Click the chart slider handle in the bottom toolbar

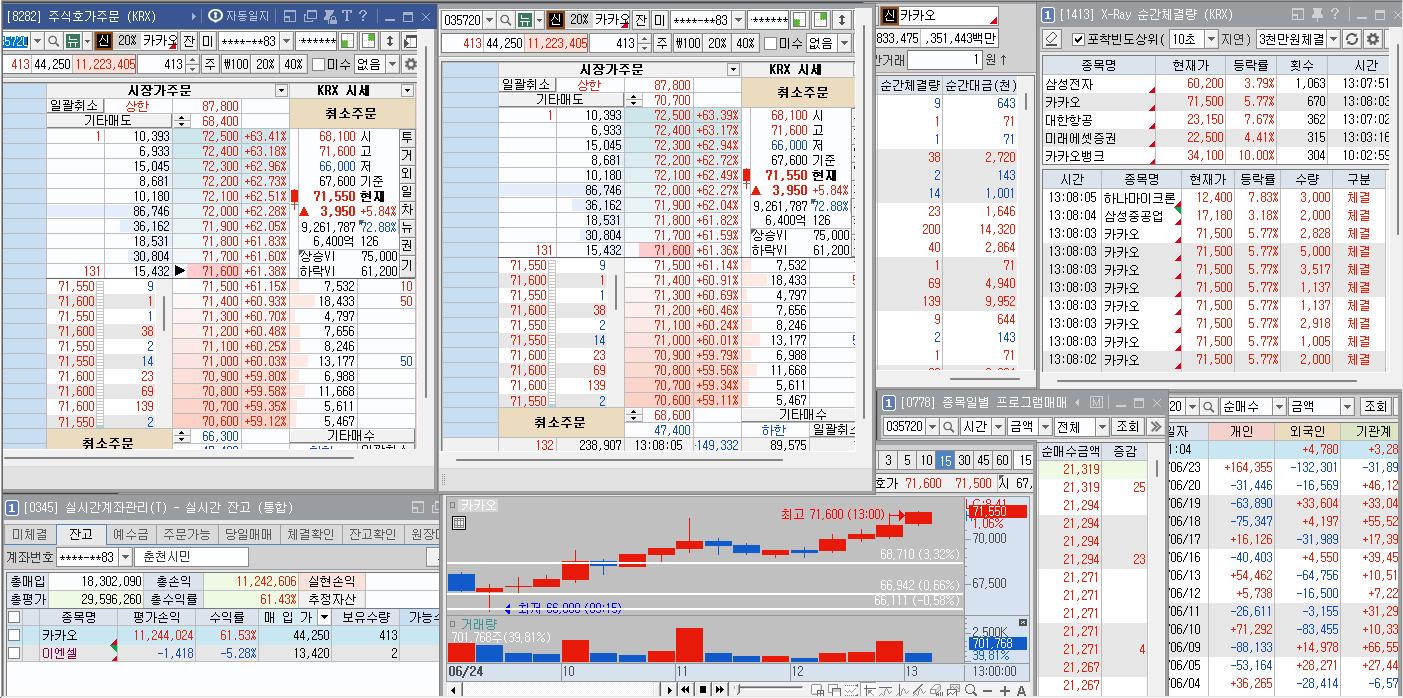(738, 690)
